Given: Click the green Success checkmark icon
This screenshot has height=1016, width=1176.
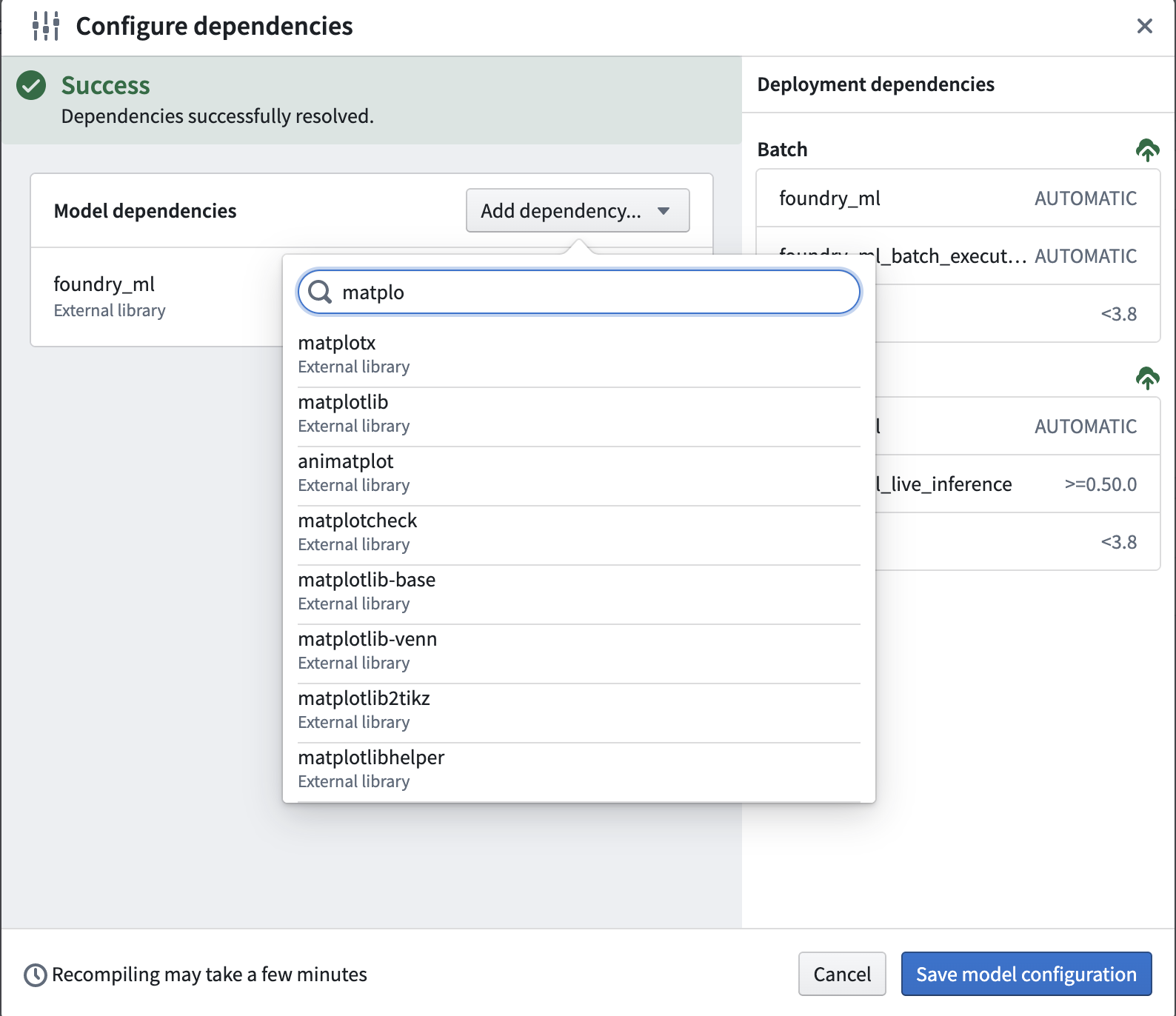Looking at the screenshot, I should coord(31,85).
